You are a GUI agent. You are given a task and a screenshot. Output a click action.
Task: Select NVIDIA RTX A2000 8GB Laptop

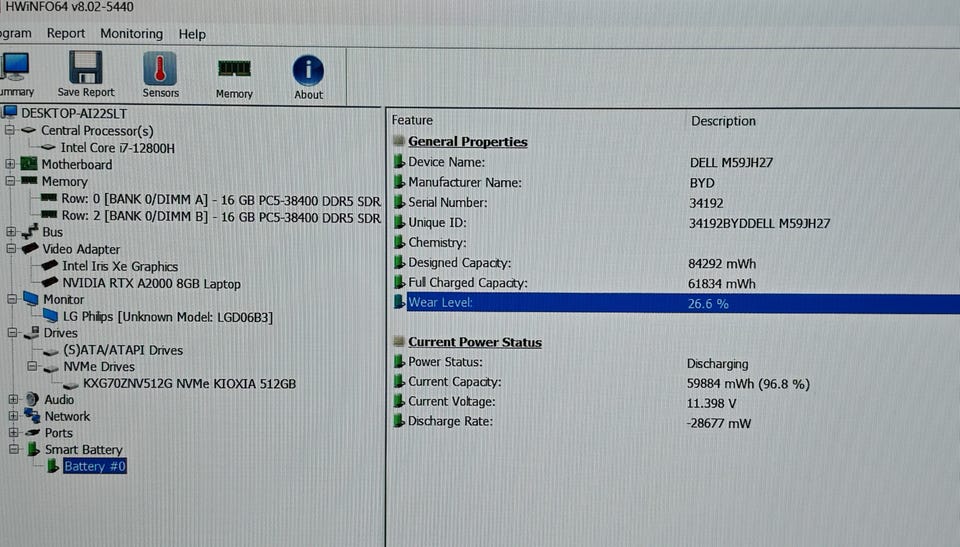point(151,284)
